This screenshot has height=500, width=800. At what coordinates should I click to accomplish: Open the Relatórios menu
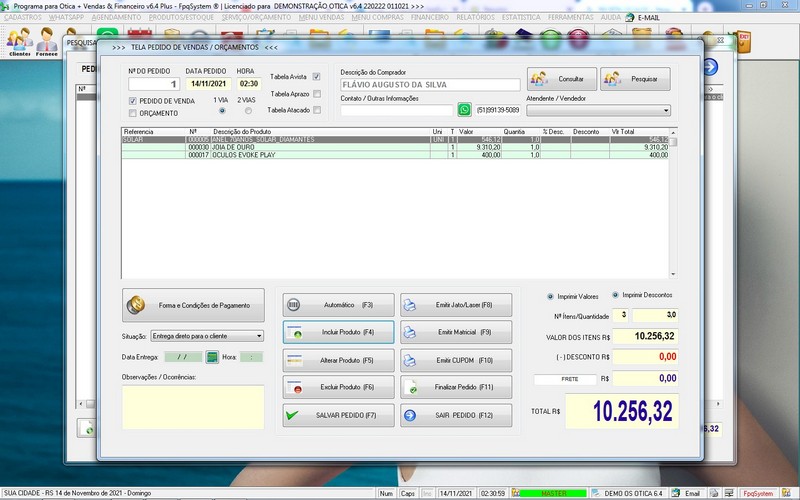click(474, 17)
